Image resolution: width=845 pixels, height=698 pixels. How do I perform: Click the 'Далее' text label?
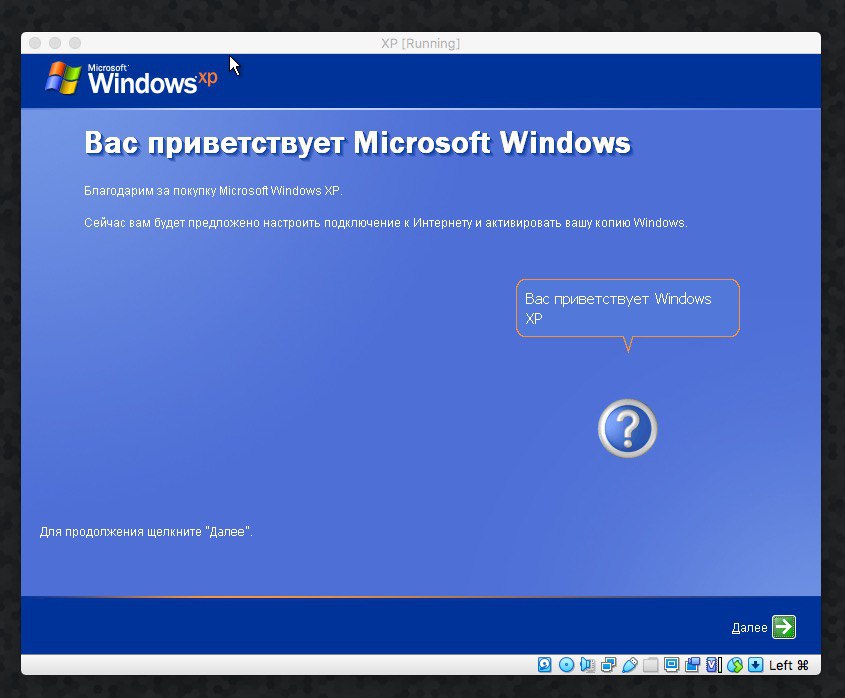click(749, 627)
